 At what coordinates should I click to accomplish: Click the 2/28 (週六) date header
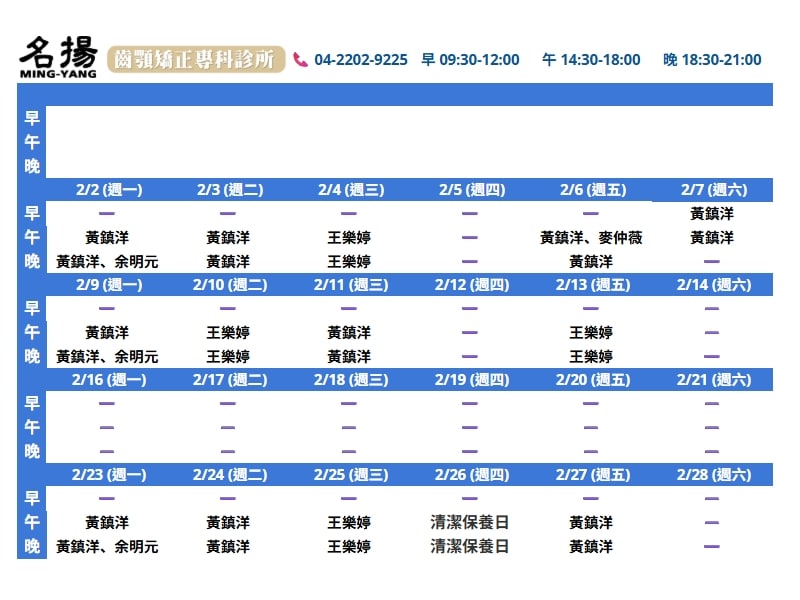point(712,475)
